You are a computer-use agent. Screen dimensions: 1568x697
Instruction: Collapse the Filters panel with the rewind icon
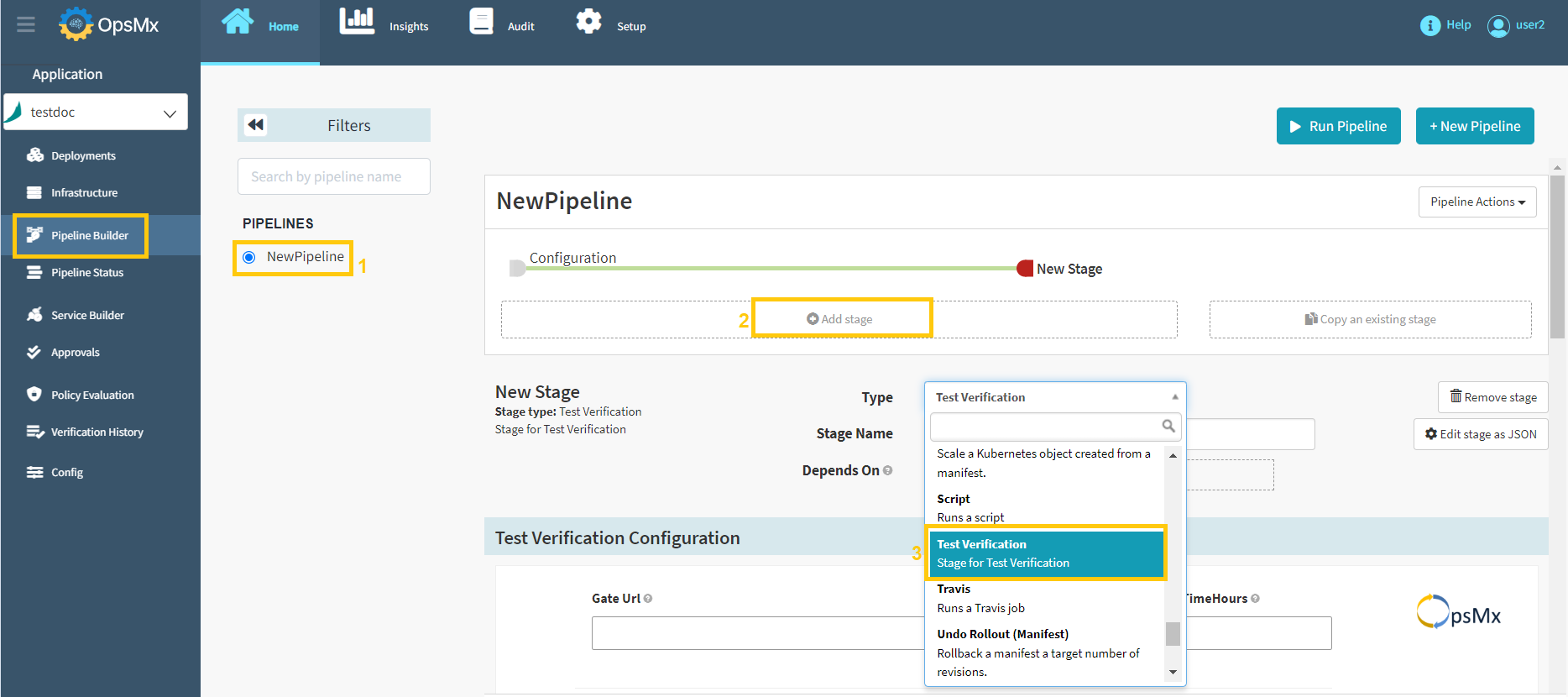[x=256, y=125]
